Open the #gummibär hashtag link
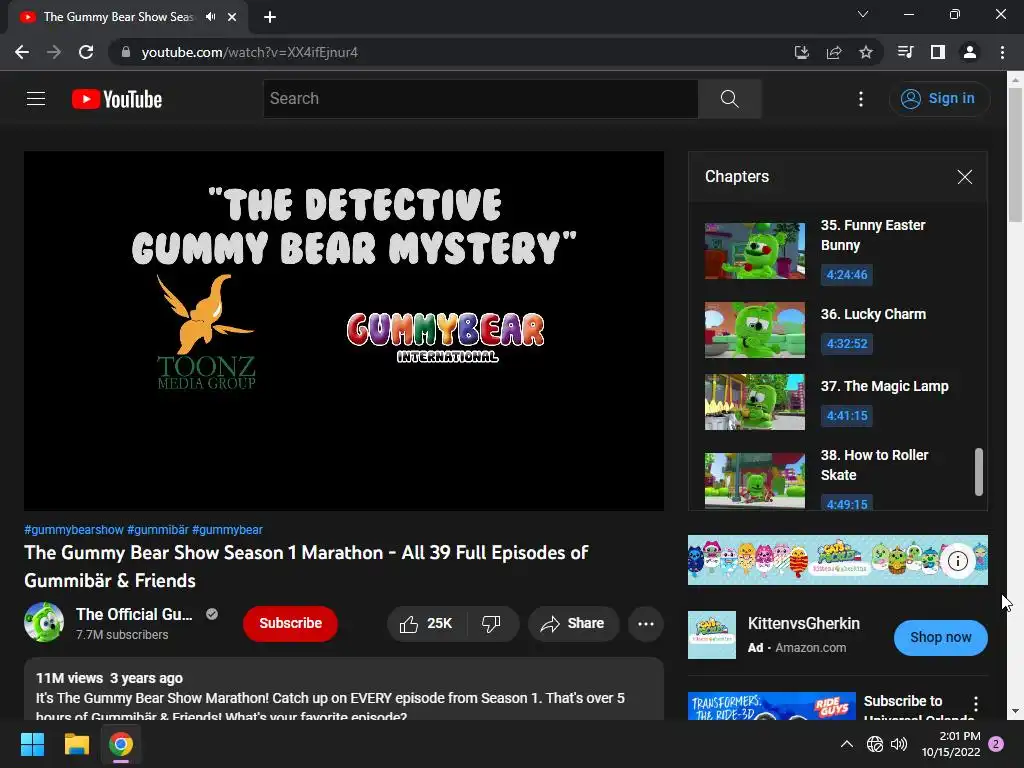This screenshot has width=1024, height=768. click(157, 530)
